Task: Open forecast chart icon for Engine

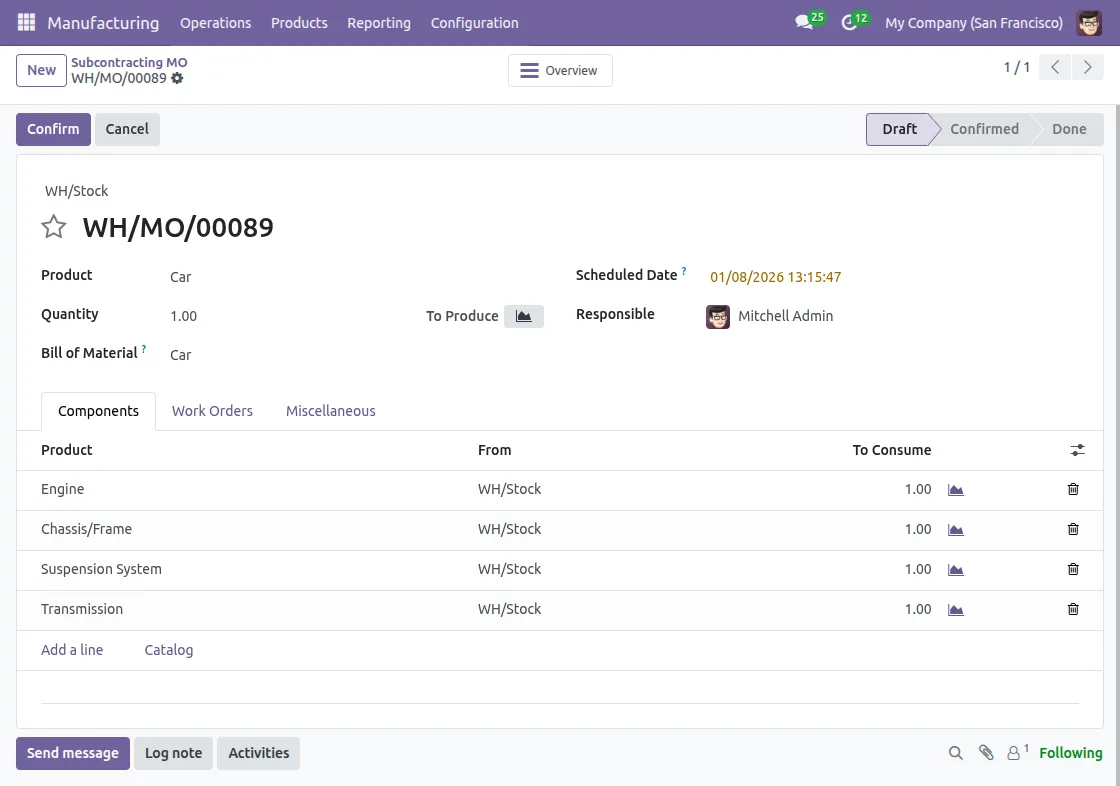Action: tap(955, 490)
